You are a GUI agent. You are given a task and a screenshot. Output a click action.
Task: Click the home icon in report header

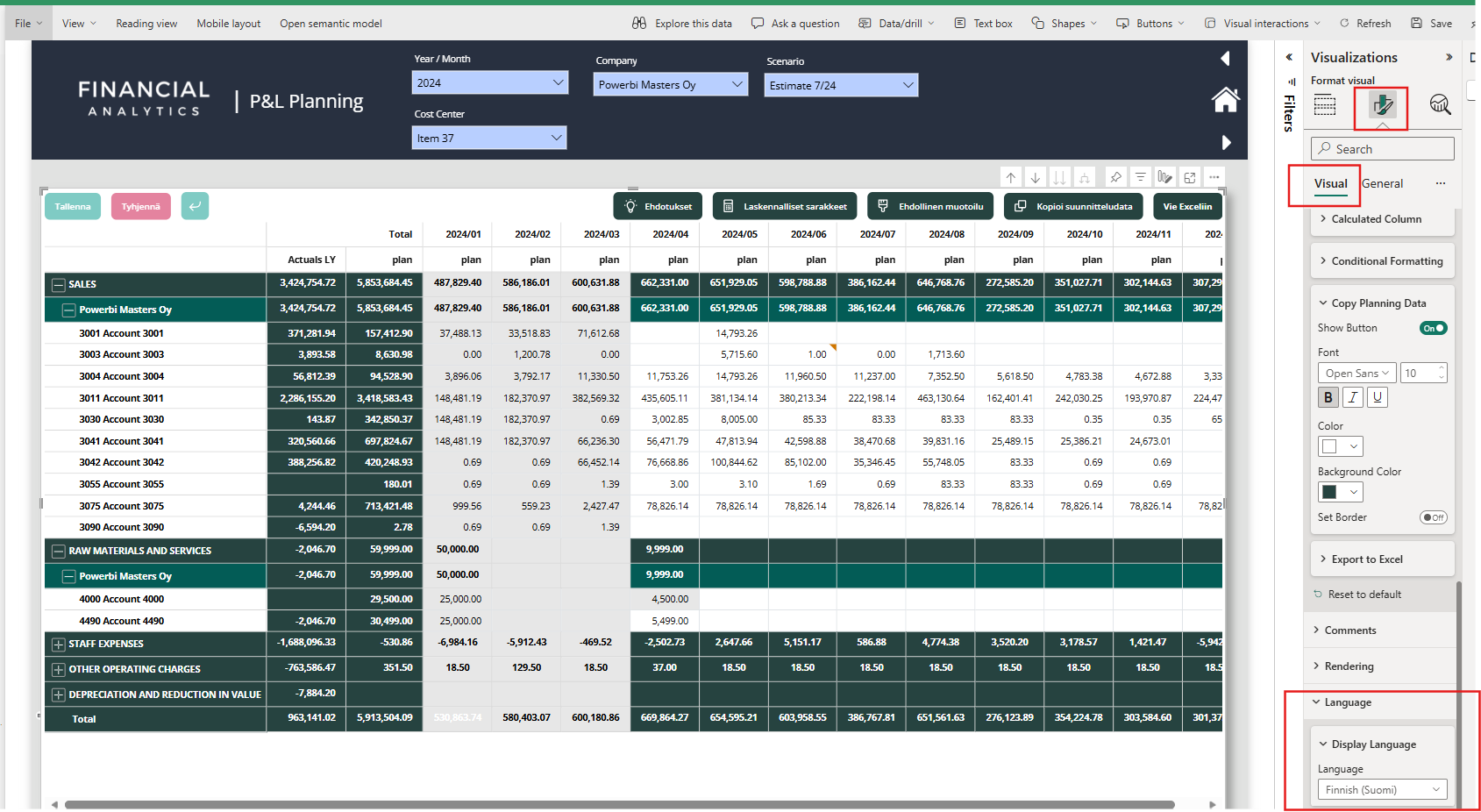(x=1225, y=100)
